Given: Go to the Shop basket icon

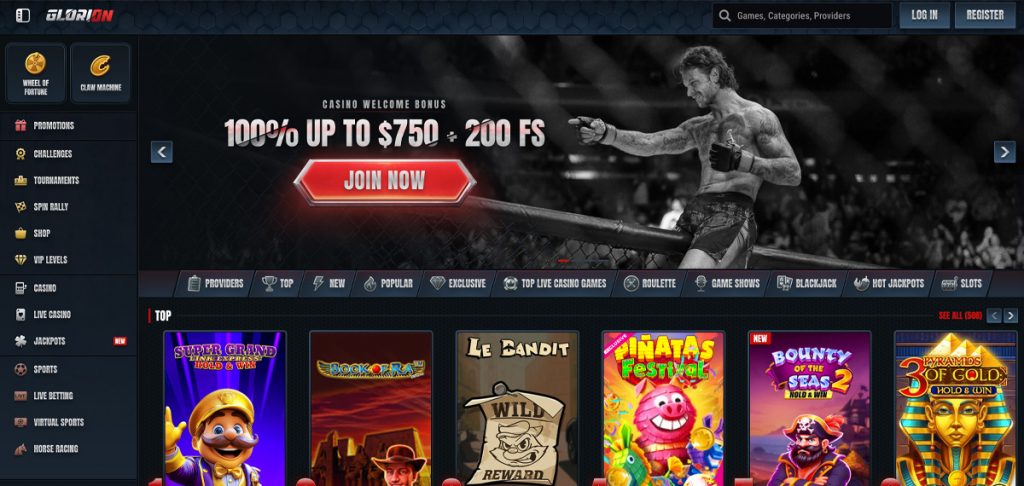Looking at the screenshot, I should click(x=21, y=233).
